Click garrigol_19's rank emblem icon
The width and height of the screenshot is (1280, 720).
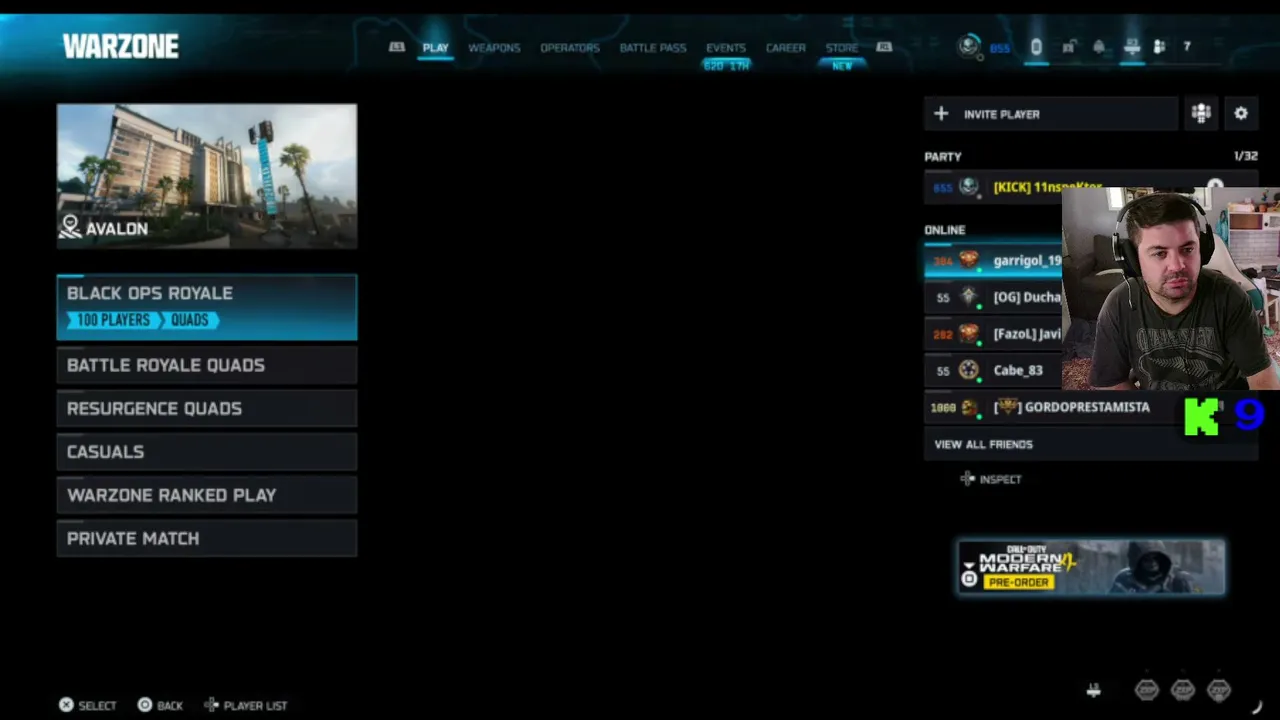click(968, 260)
